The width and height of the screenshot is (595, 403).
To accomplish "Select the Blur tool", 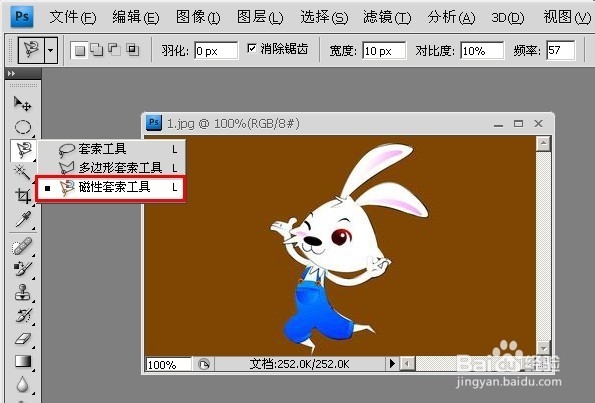I will 22,384.
